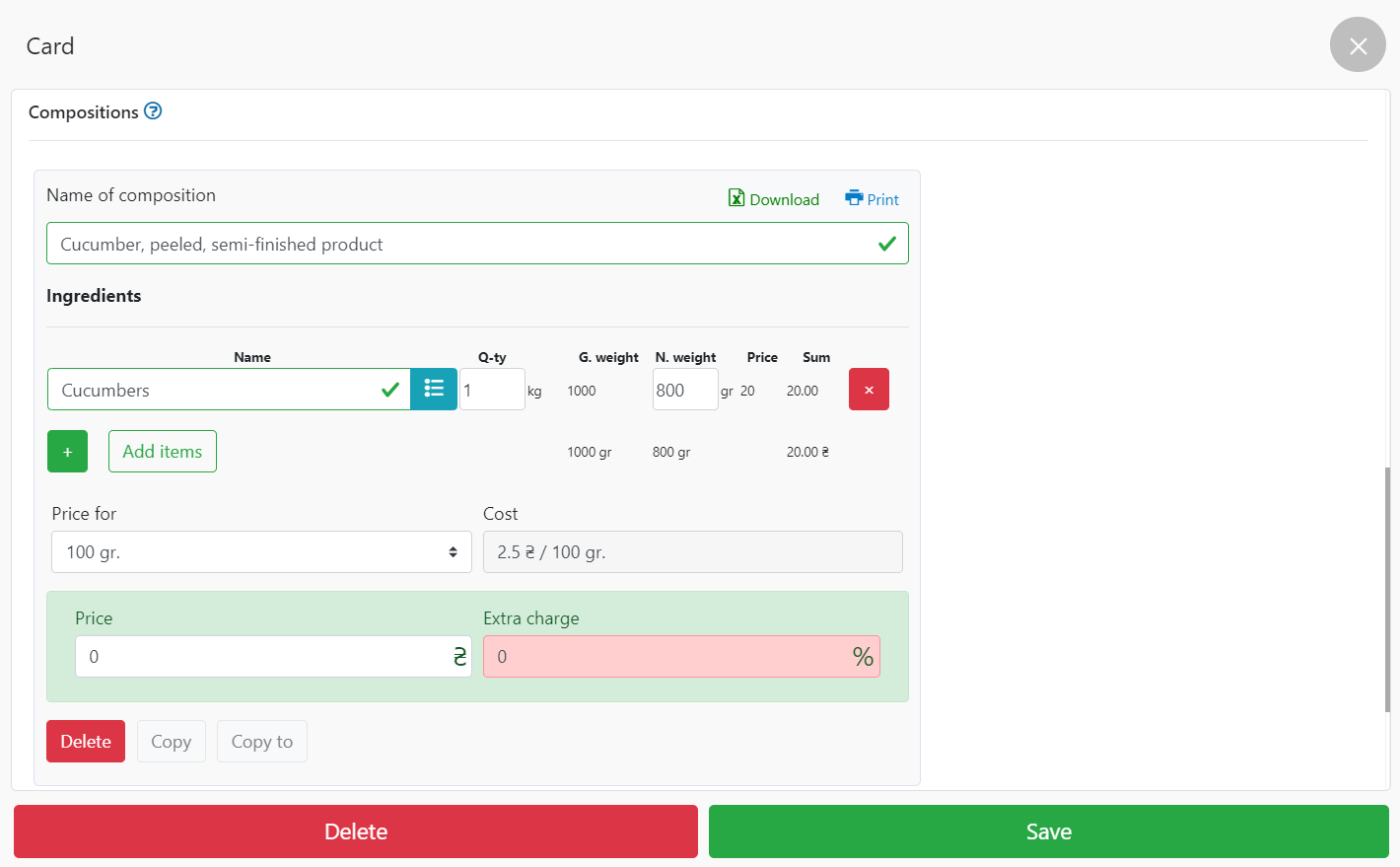Viewport: 1400px width, 867px height.
Task: Click the Copy button
Action: tap(172, 742)
